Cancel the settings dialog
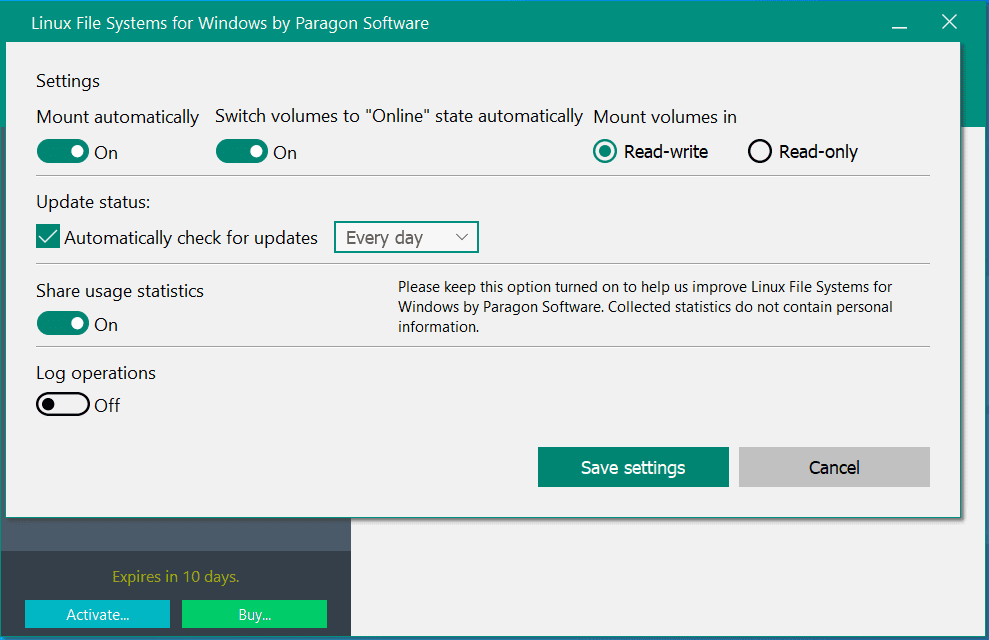This screenshot has height=640, width=989. pos(834,467)
